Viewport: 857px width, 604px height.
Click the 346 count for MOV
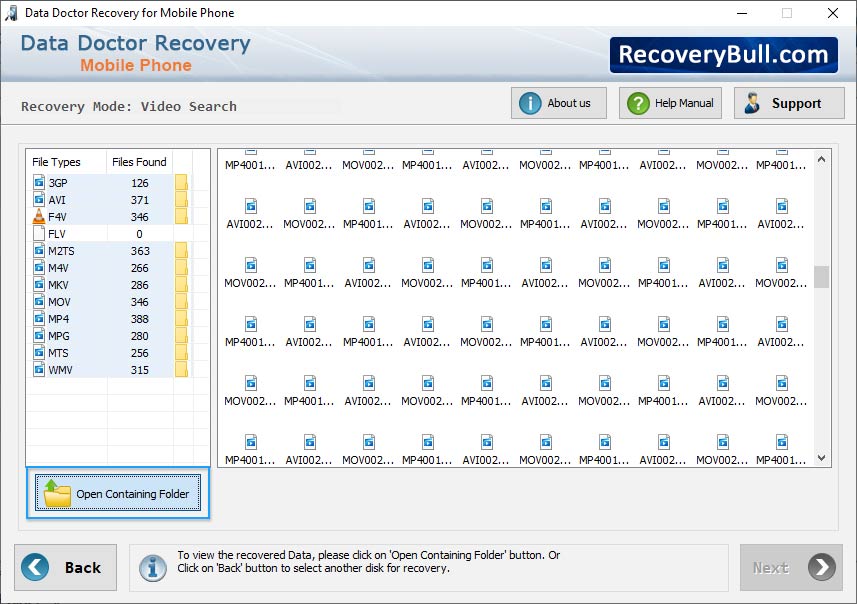[139, 301]
